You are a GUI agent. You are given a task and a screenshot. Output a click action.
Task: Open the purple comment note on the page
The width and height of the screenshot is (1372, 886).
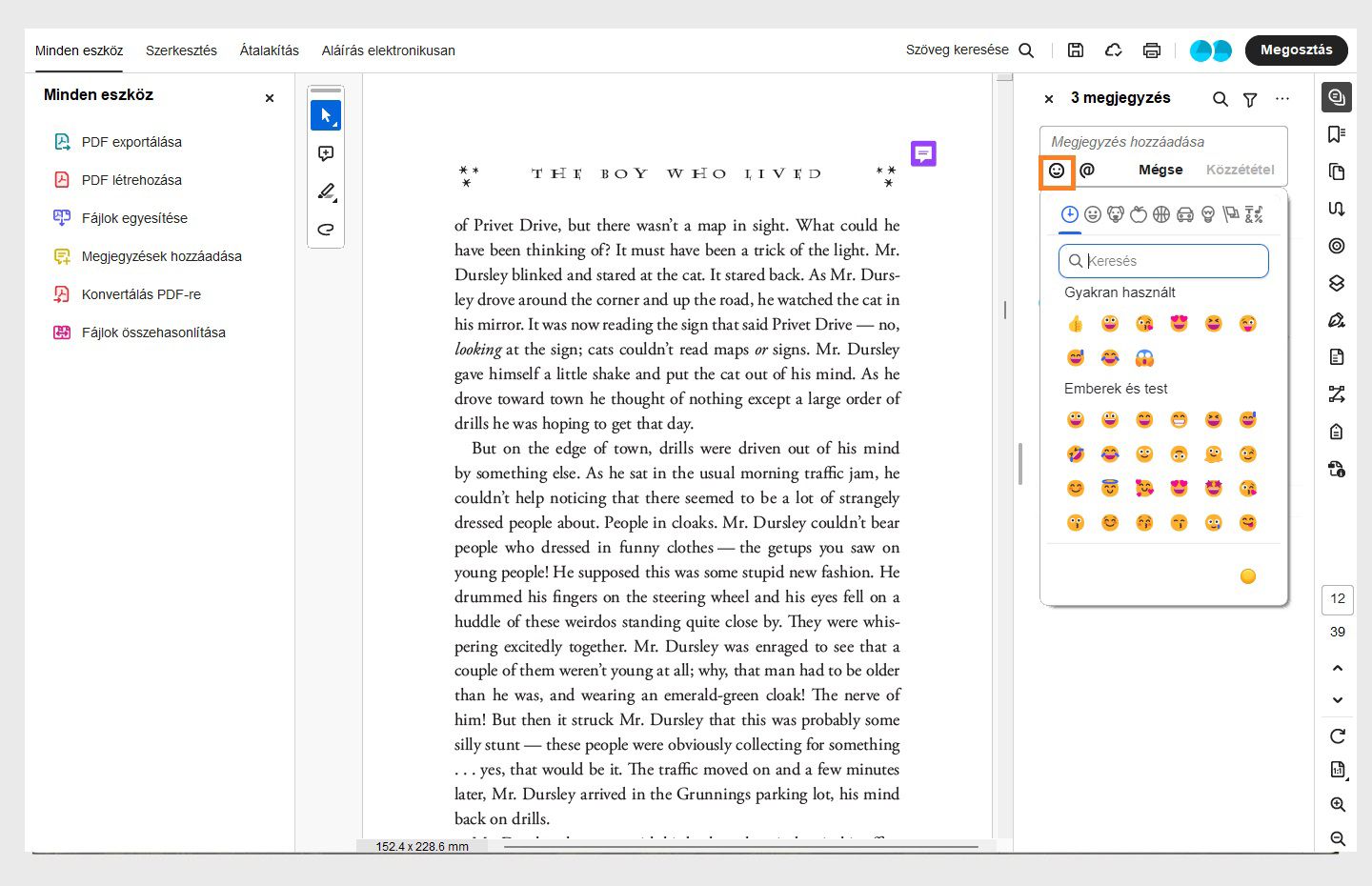pos(923,153)
